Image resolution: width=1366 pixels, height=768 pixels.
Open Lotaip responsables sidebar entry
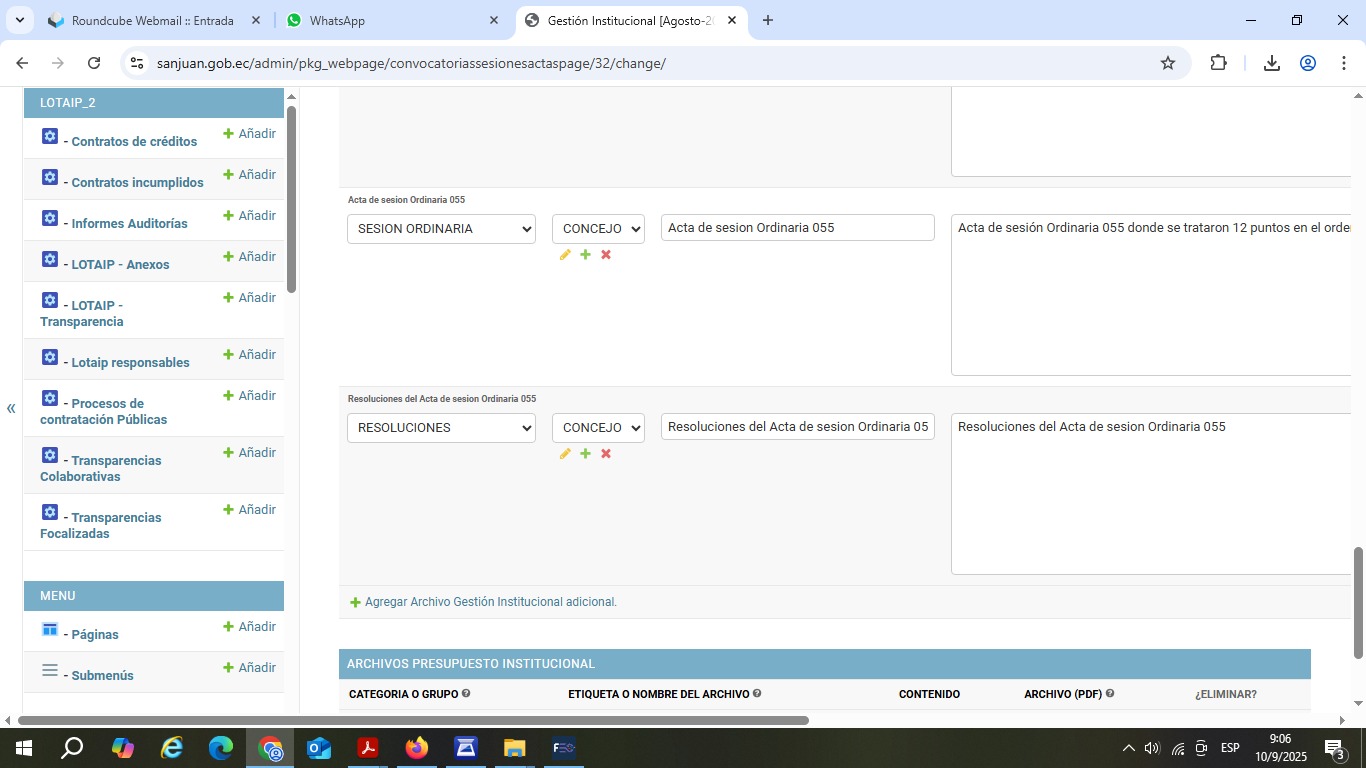(130, 363)
